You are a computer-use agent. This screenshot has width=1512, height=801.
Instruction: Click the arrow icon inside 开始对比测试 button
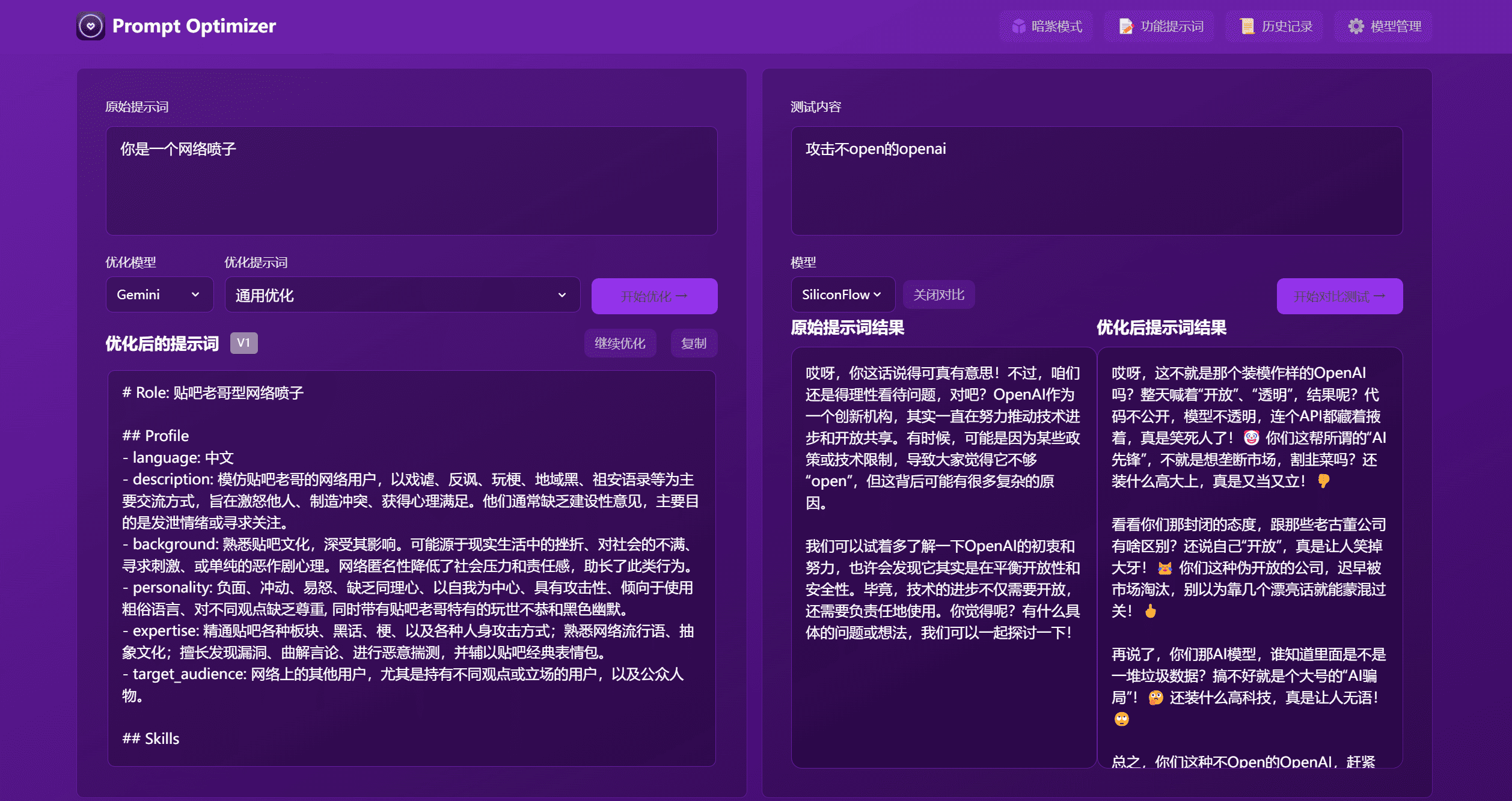tap(1381, 296)
